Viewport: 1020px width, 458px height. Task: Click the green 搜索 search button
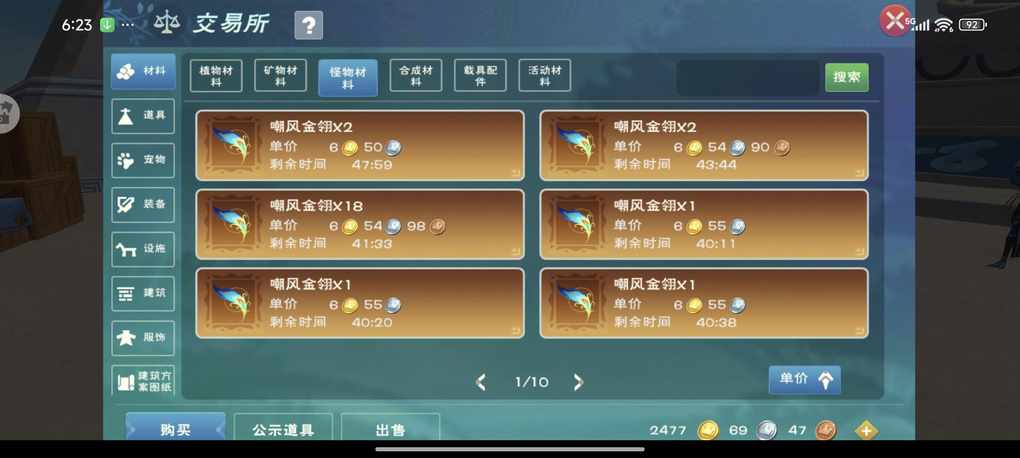(x=846, y=77)
